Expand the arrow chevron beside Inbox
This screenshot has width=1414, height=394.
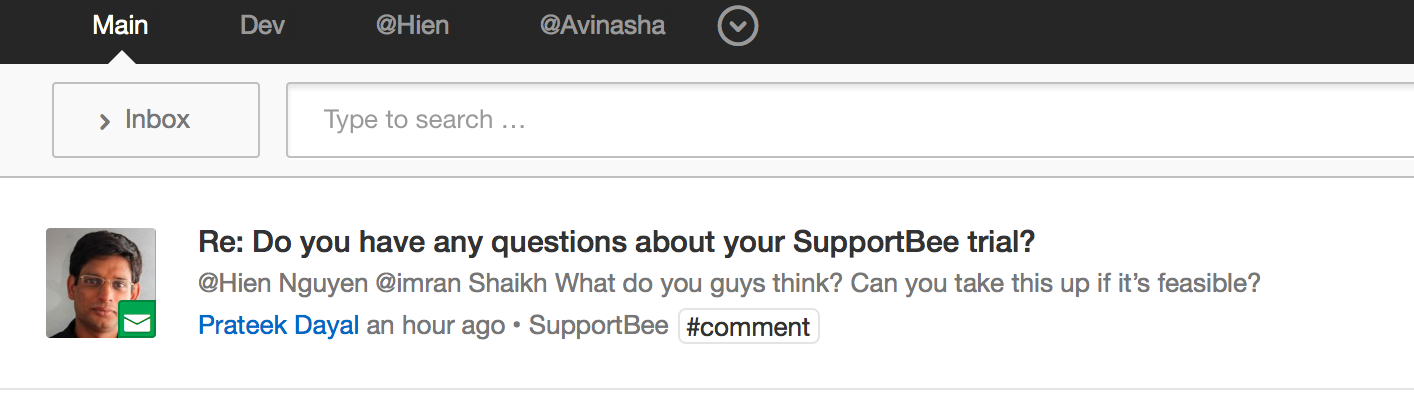coord(105,122)
